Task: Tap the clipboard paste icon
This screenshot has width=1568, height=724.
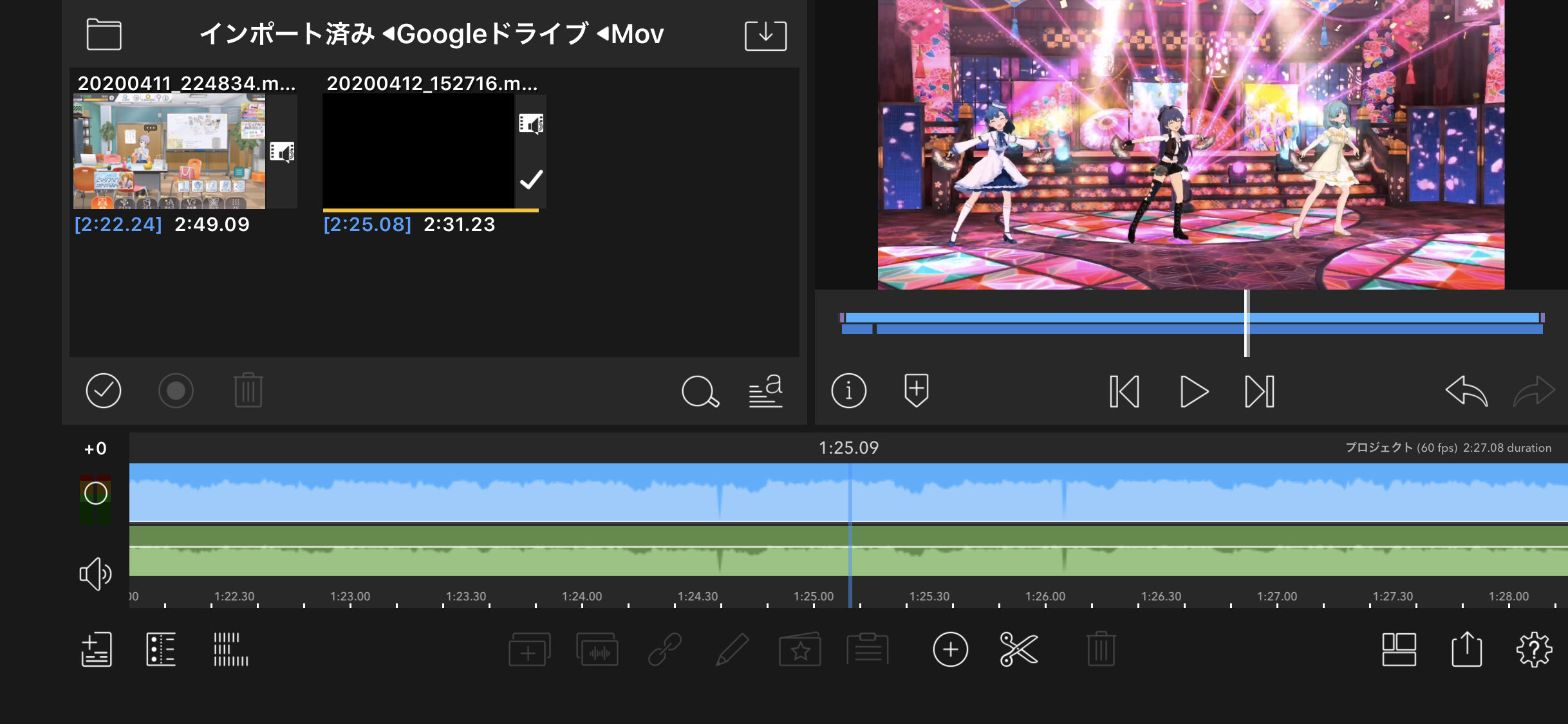Action: click(868, 649)
